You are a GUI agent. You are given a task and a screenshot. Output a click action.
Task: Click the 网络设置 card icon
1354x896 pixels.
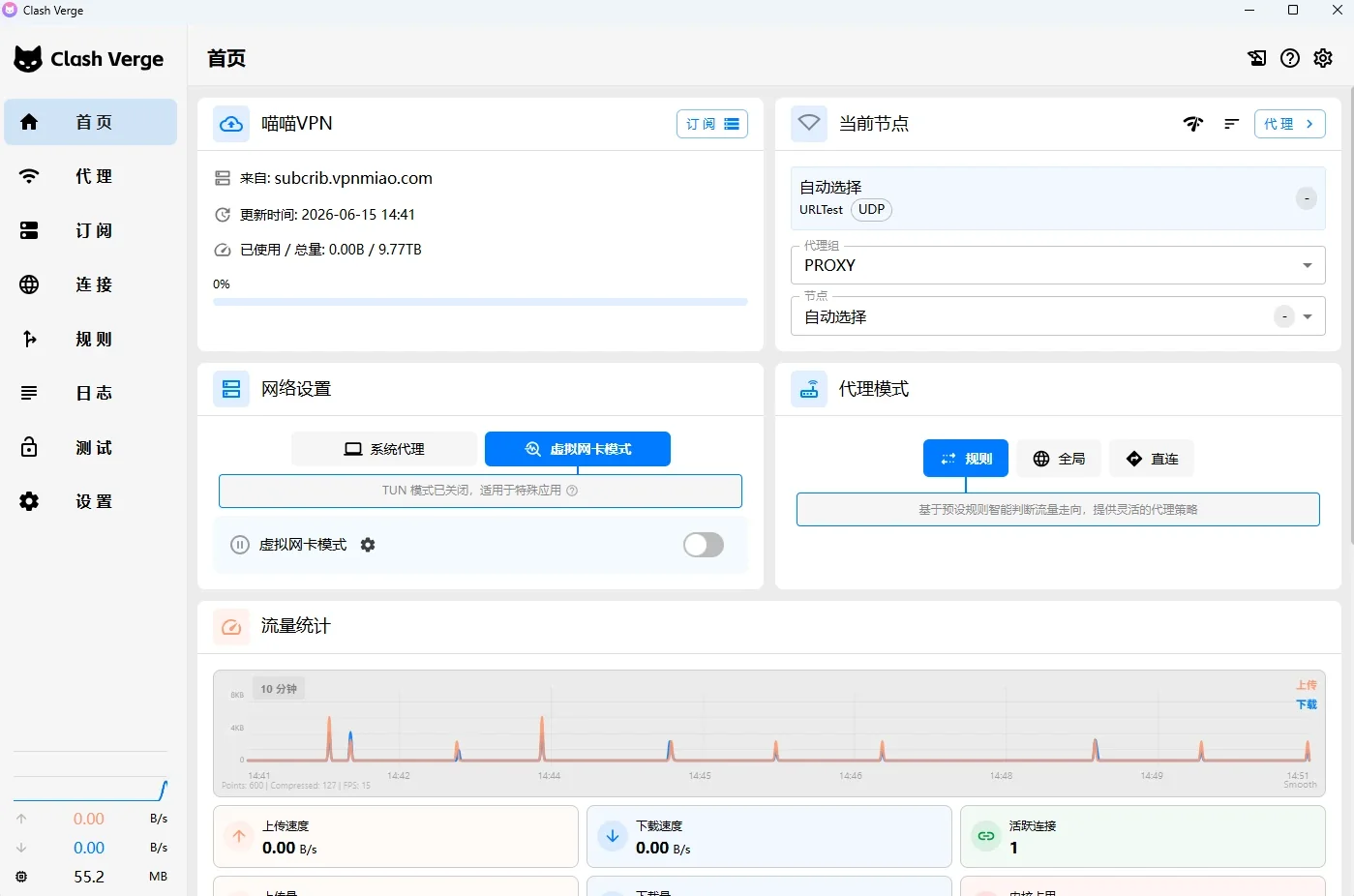pos(231,389)
